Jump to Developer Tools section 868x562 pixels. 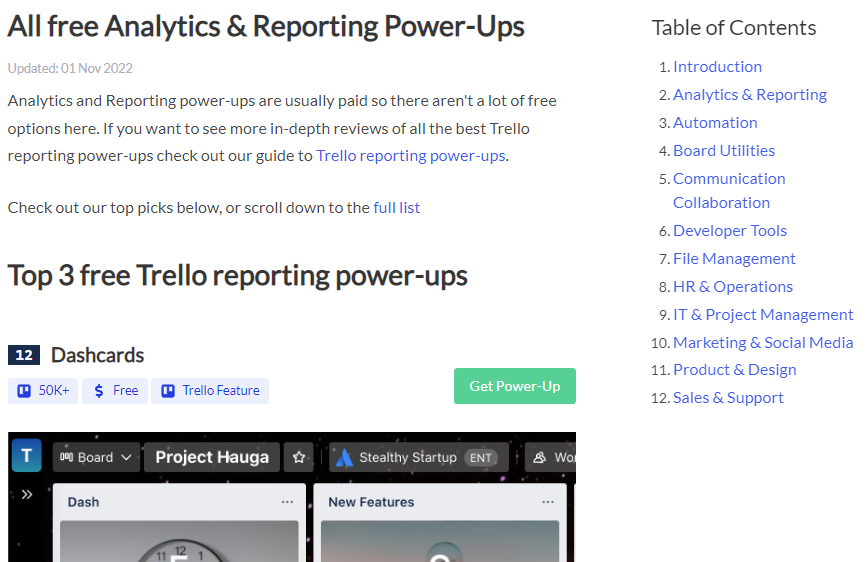click(x=730, y=231)
